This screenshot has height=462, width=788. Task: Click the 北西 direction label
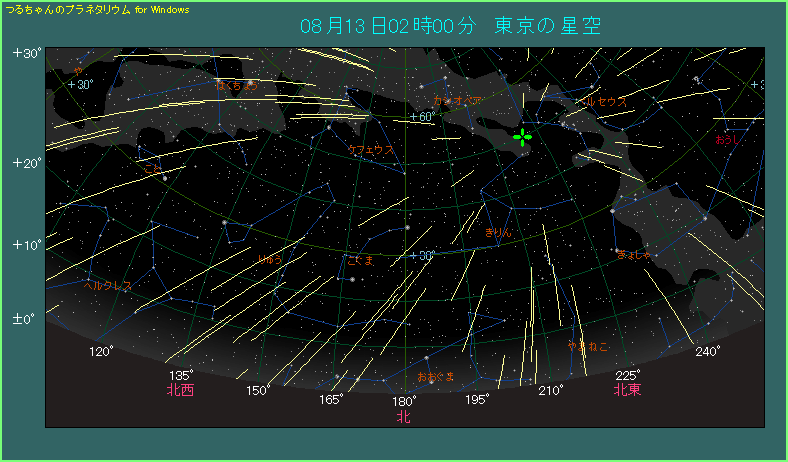[x=180, y=390]
